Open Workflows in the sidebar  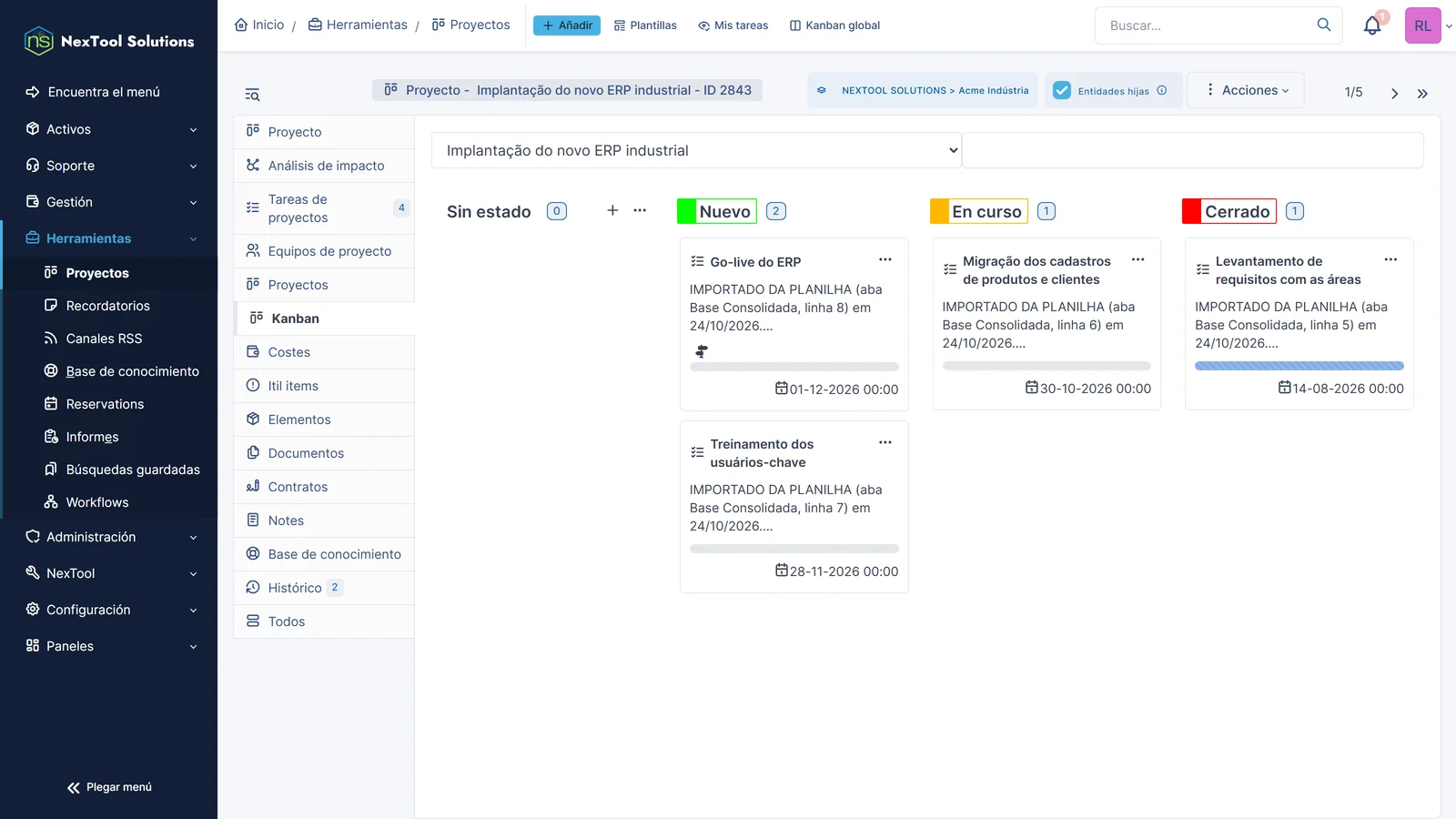(x=97, y=502)
